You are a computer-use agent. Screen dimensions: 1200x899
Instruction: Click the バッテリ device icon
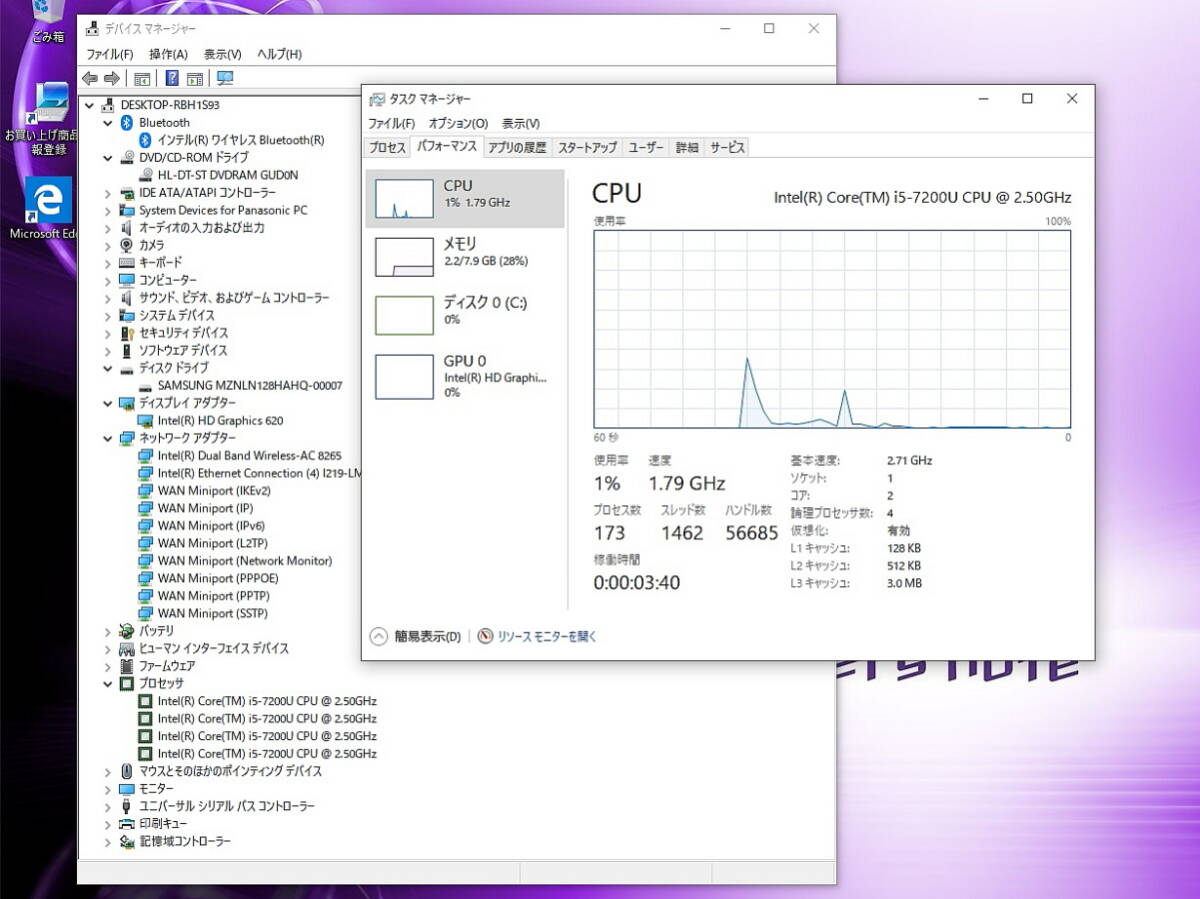pos(127,631)
